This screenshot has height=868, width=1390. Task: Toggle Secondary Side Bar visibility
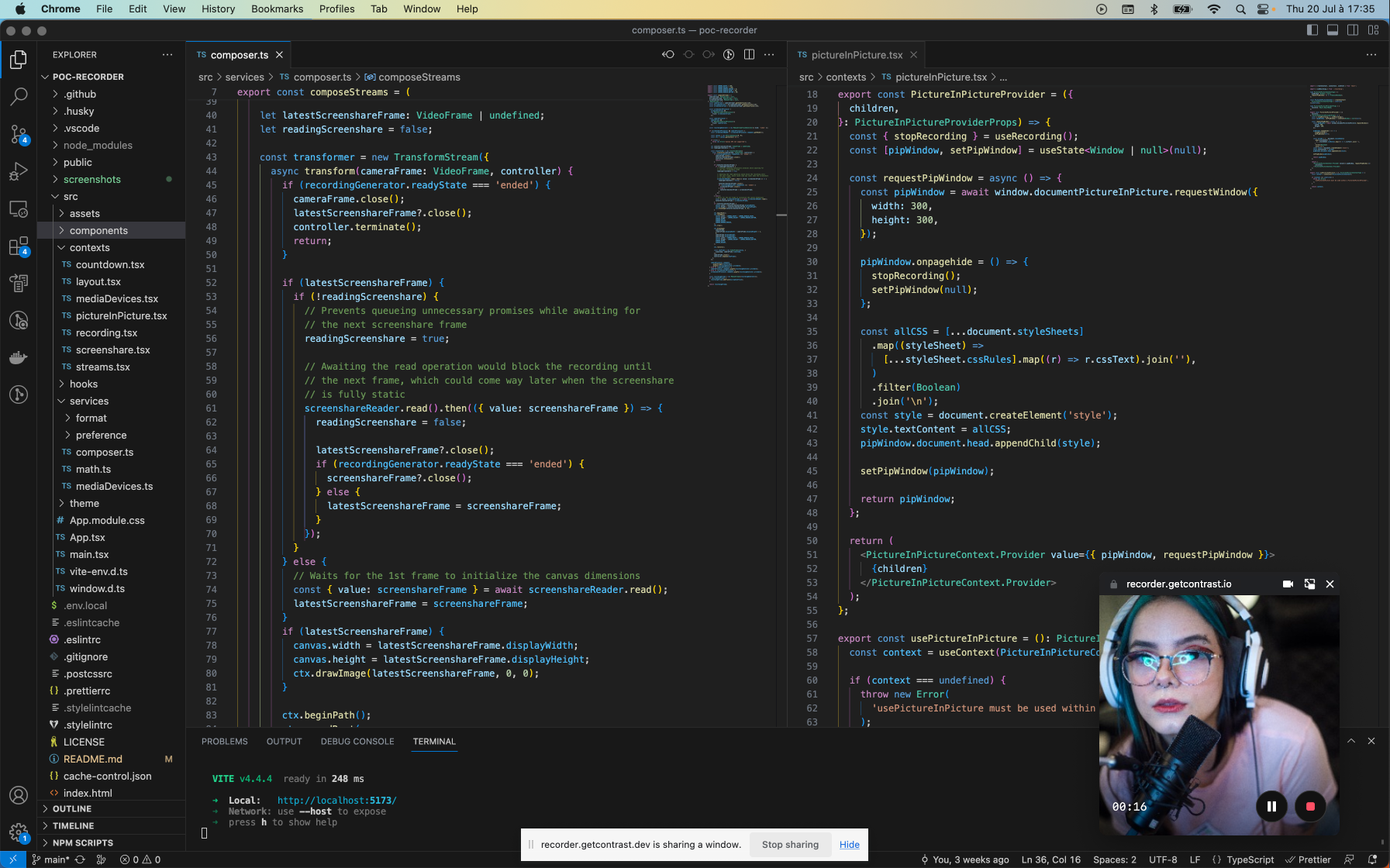(x=1353, y=30)
